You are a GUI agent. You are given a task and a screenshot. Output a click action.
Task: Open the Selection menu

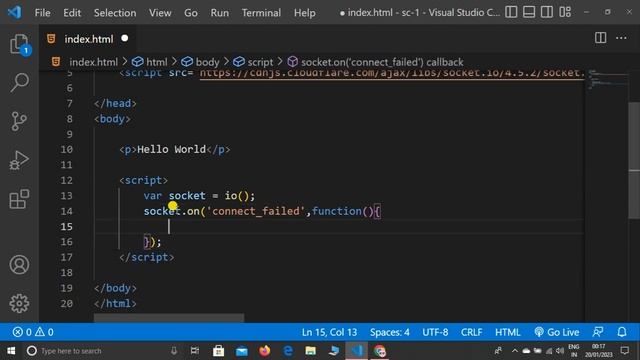click(115, 13)
